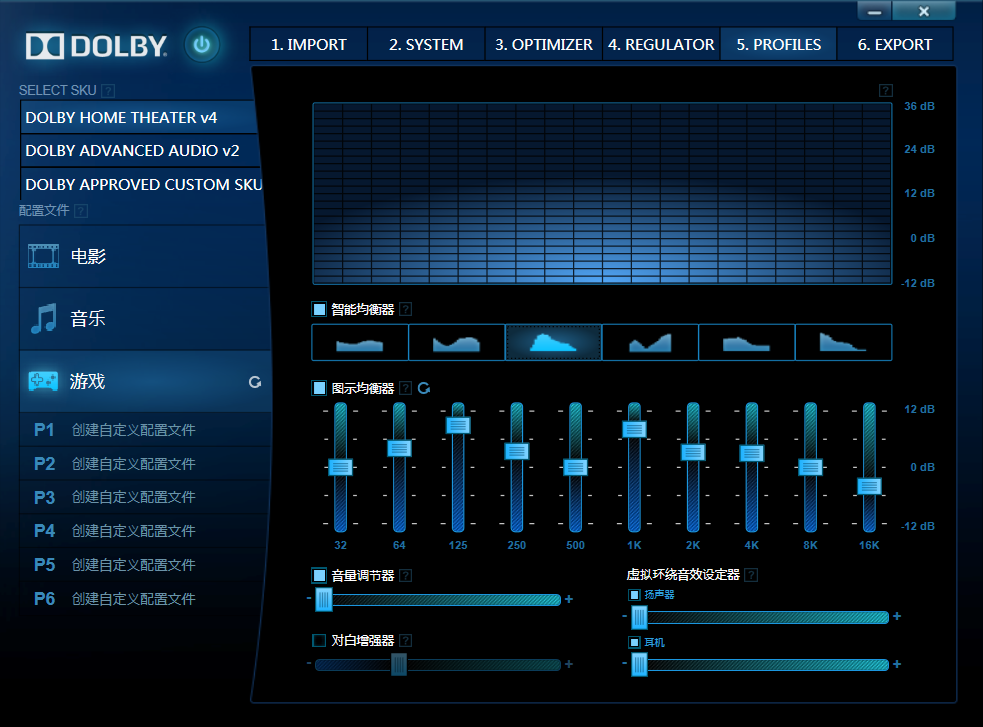Reset the 游戏 profile with refresh icon
Viewport: 983px width, 727px height.
click(x=255, y=382)
